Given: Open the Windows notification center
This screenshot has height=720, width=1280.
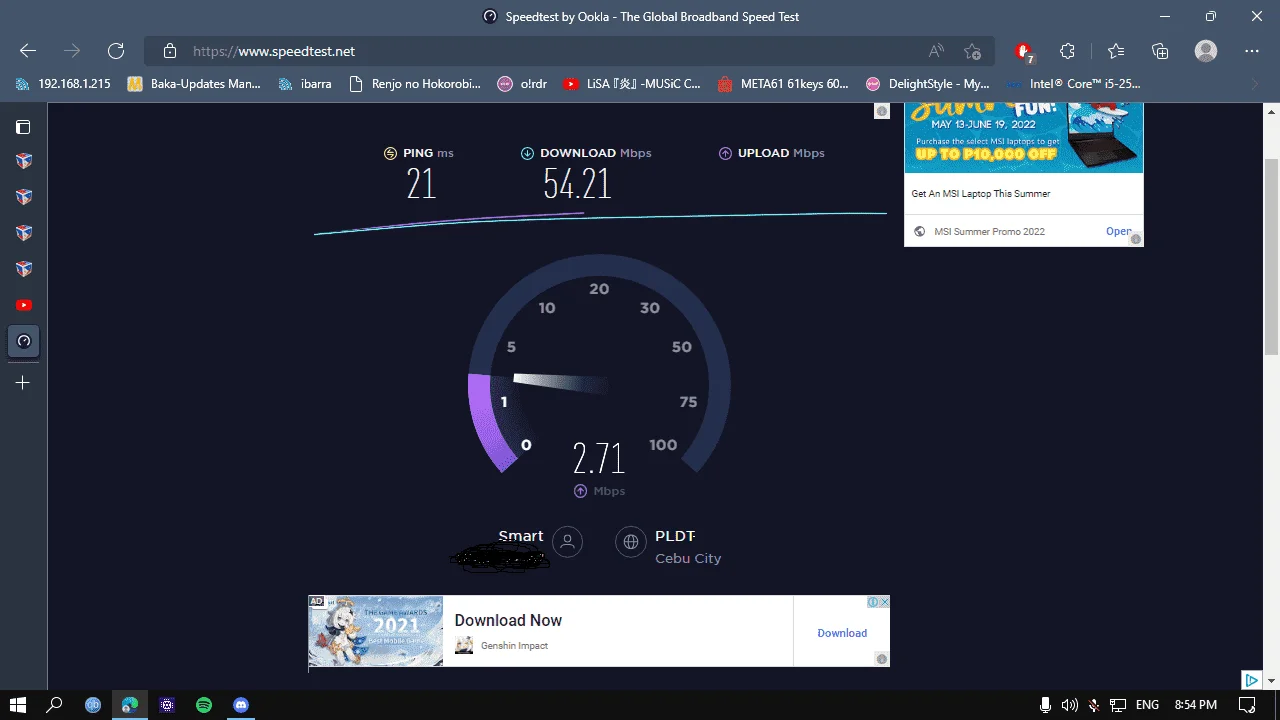Looking at the screenshot, I should tap(1247, 705).
